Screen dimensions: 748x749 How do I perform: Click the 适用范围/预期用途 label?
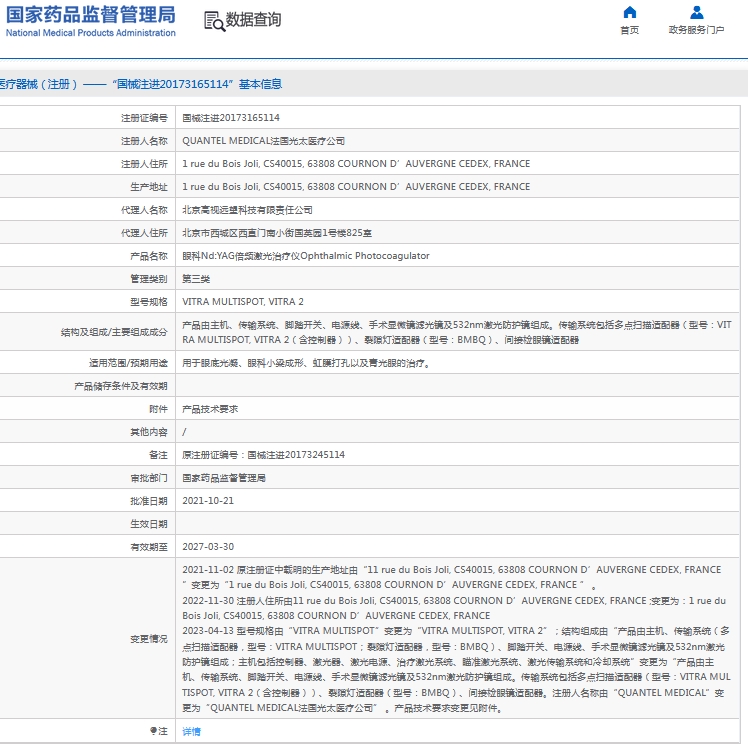(128, 363)
